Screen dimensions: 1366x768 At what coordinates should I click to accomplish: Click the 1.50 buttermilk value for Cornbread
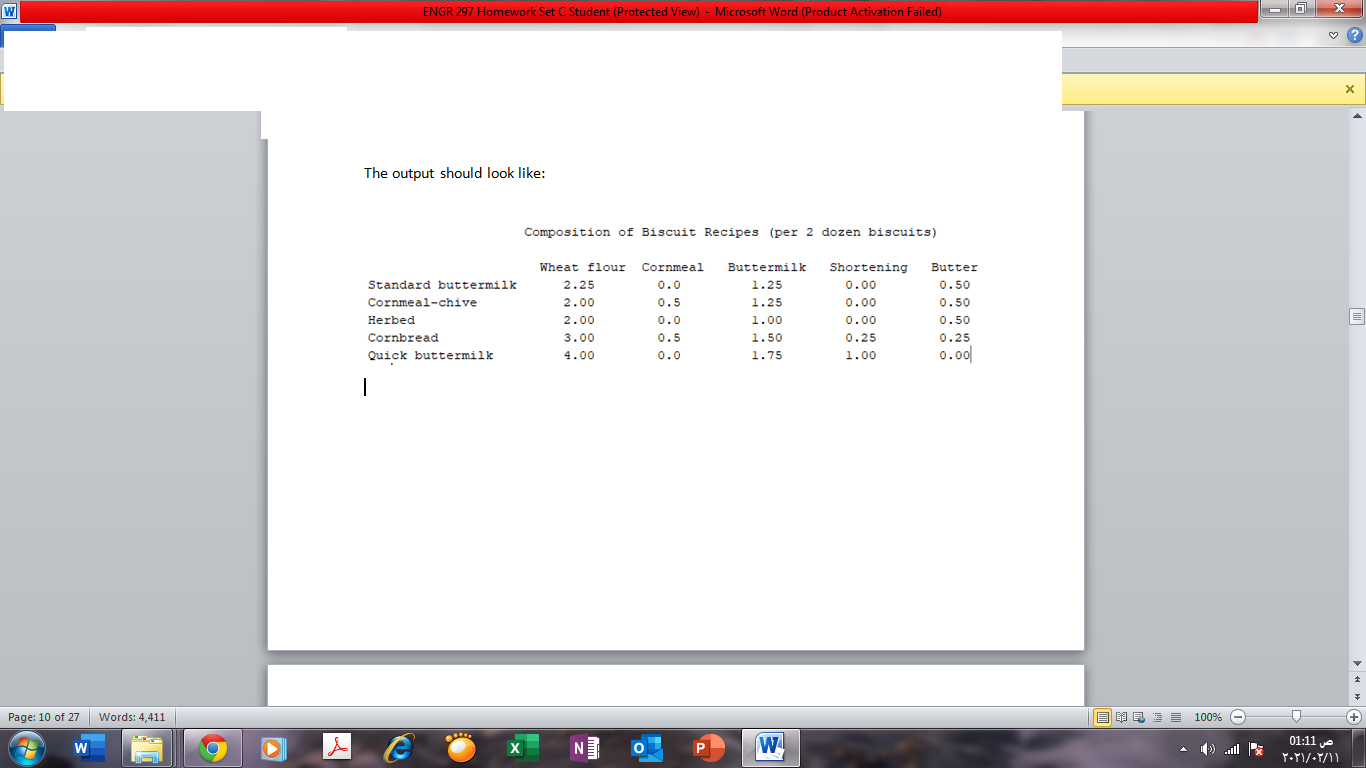(767, 338)
